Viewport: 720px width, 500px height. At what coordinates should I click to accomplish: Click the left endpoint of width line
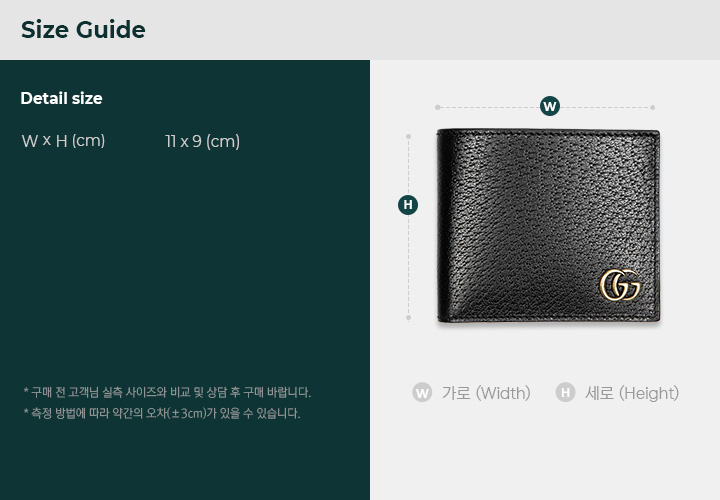point(438,107)
